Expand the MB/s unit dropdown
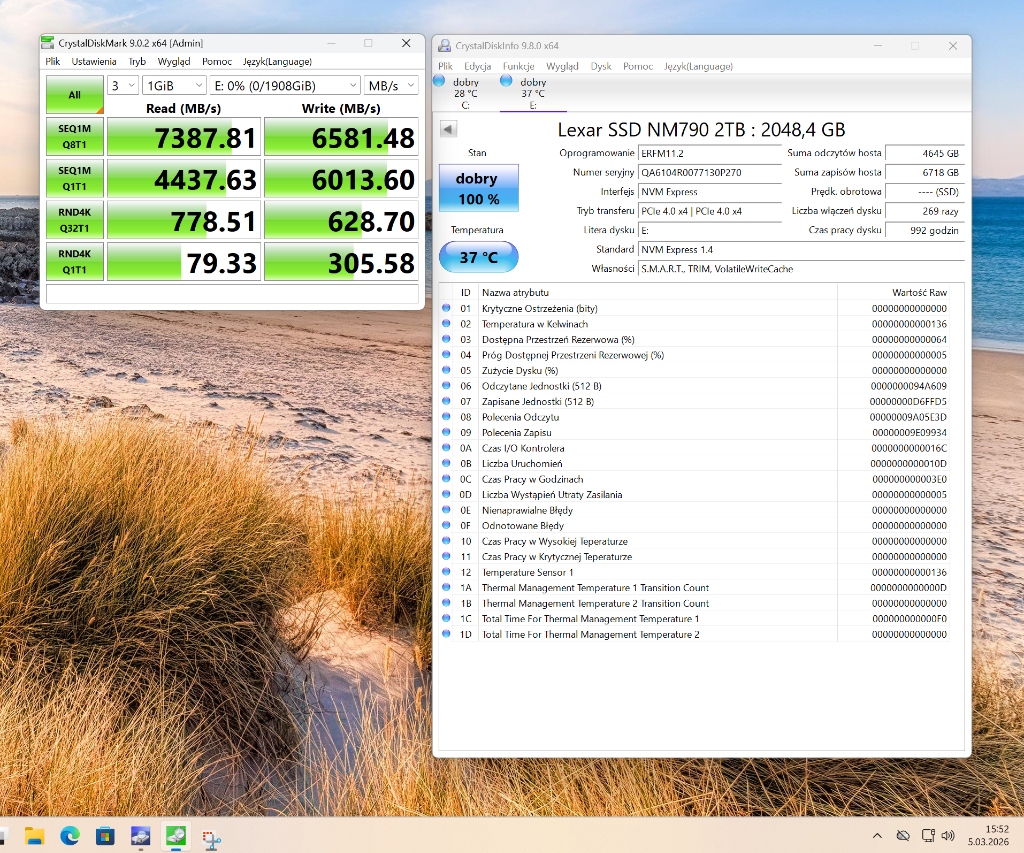Screen dimensions: 1024x853 391,86
